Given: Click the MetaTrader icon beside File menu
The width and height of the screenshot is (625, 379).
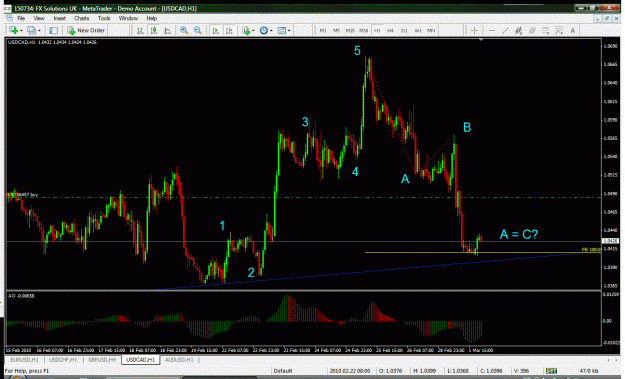Looking at the screenshot, I should 9,18.
